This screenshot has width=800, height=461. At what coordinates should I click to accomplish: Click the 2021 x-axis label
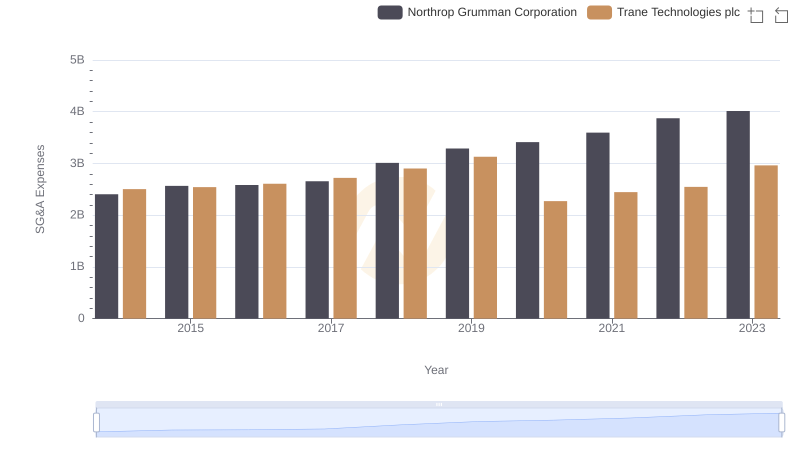[611, 328]
